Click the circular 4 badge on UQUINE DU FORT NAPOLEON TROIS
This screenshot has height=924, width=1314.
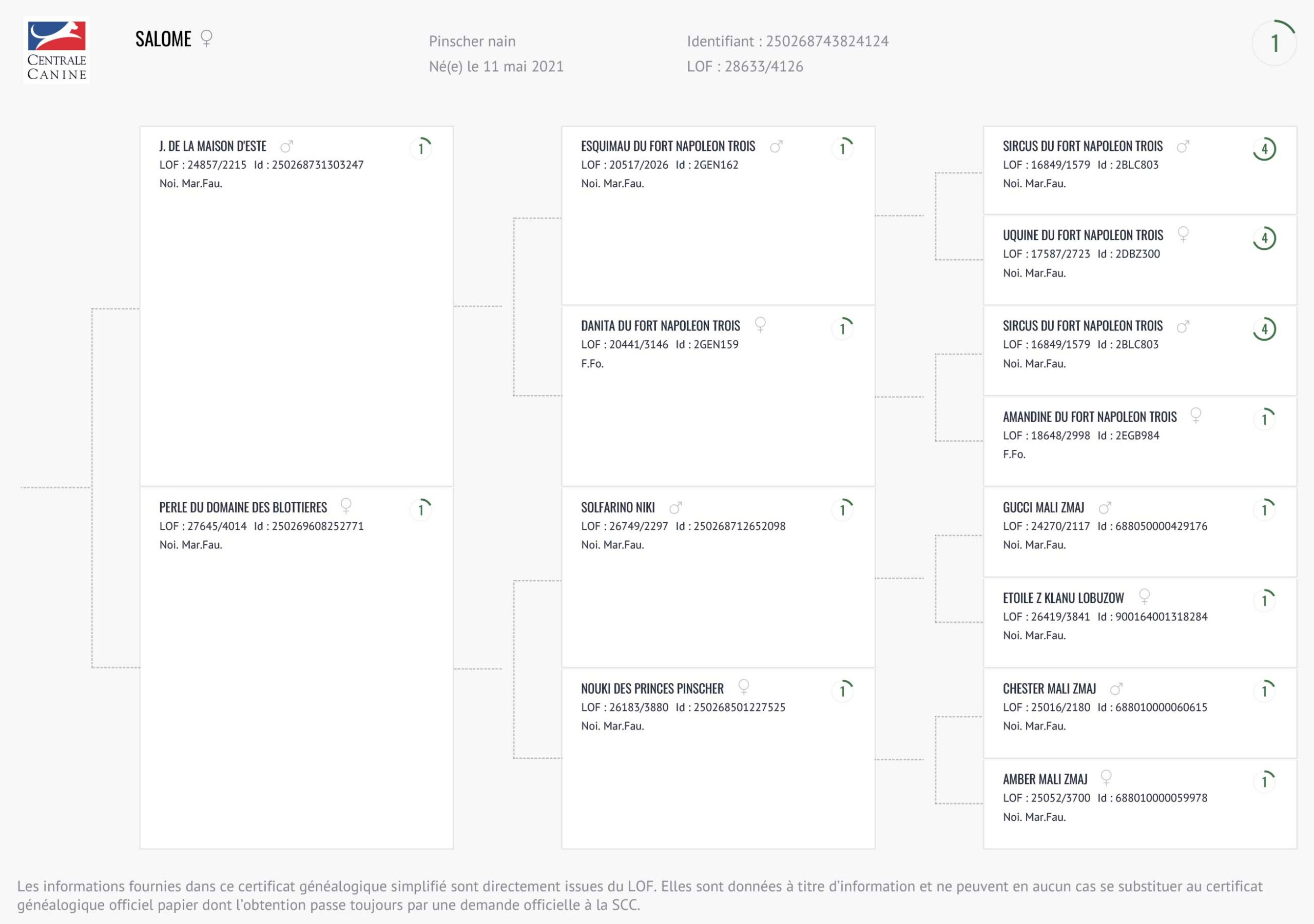pos(1264,239)
